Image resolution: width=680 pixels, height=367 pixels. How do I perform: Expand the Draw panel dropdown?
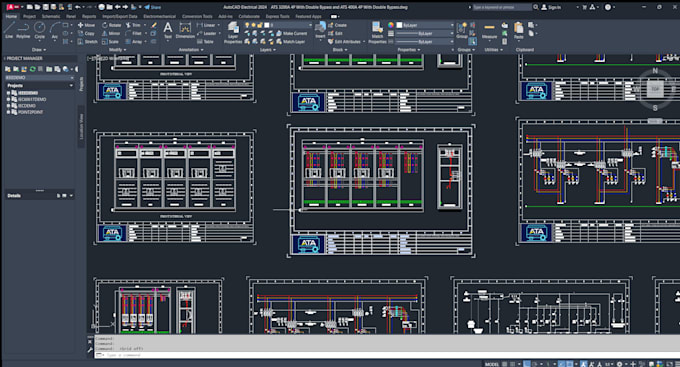(39, 50)
